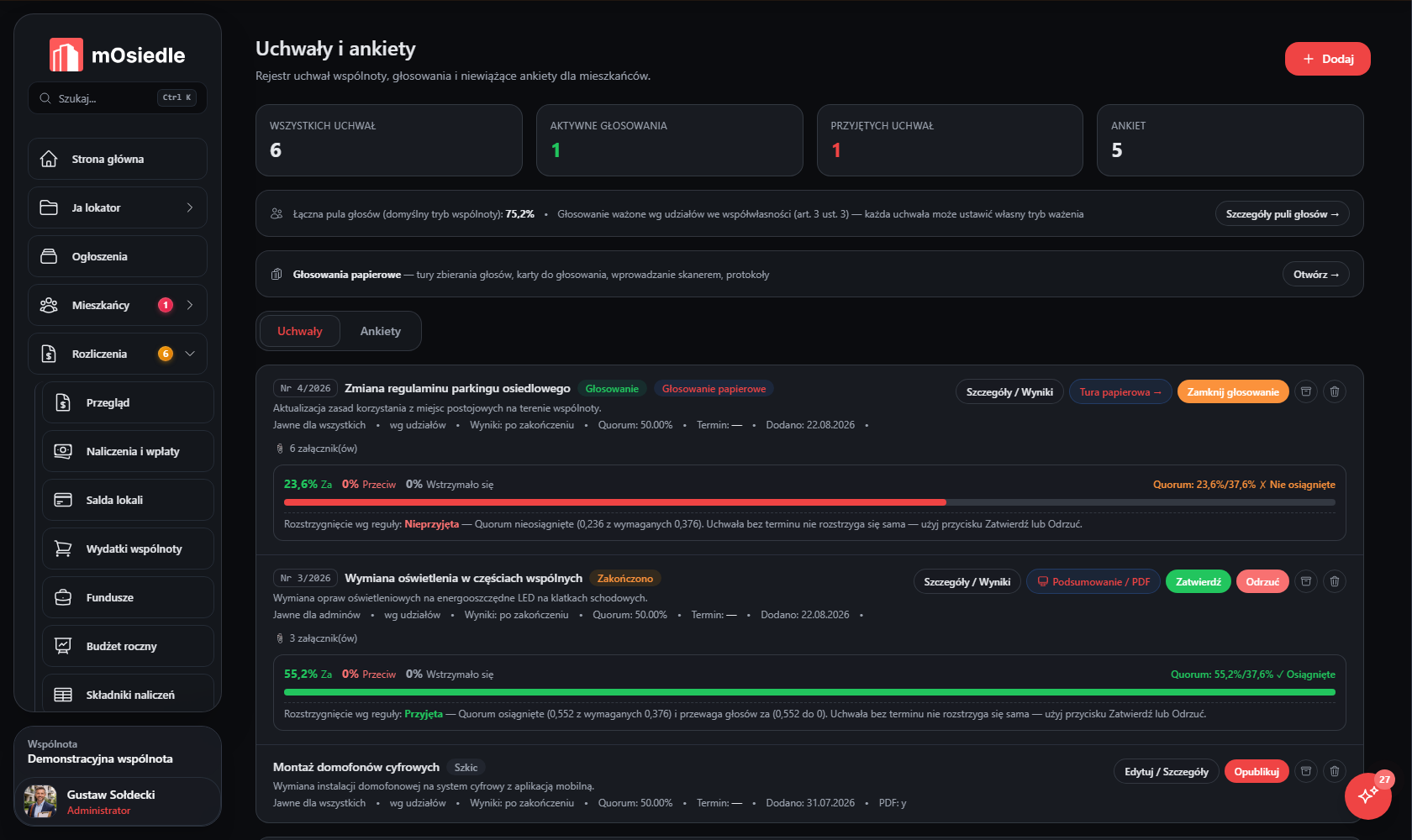Collapse the Rozliczenia submenu chevron
Viewport: 1412px width, 840px height.
(190, 354)
